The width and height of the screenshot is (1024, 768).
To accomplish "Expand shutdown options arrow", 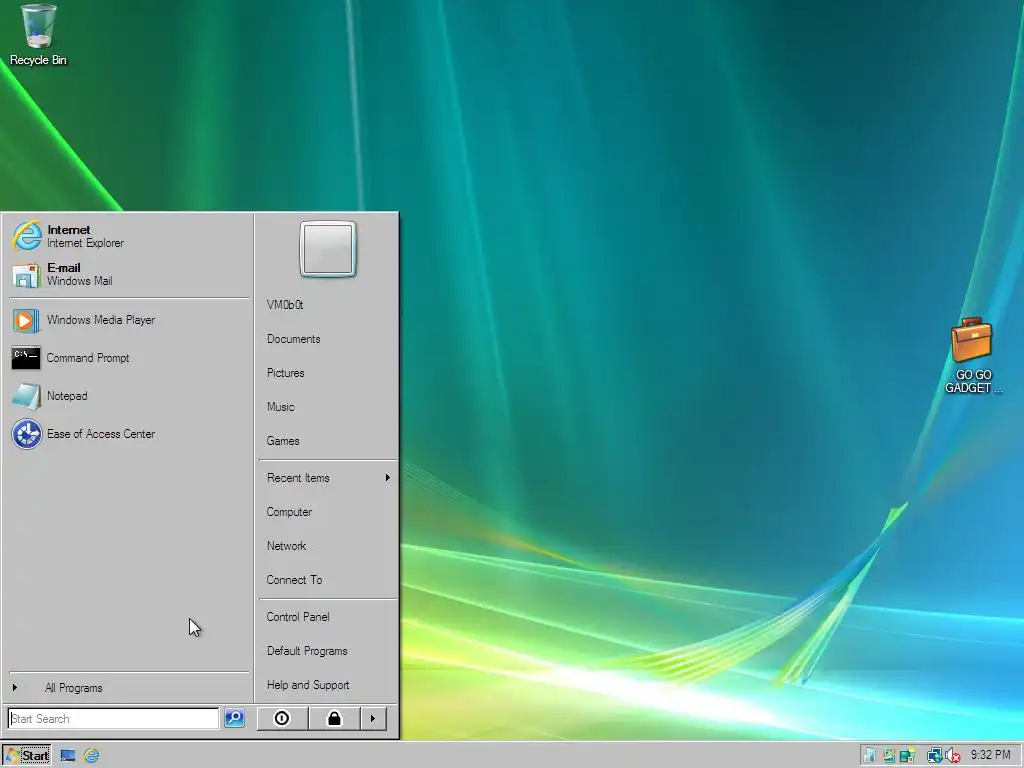I will (373, 718).
